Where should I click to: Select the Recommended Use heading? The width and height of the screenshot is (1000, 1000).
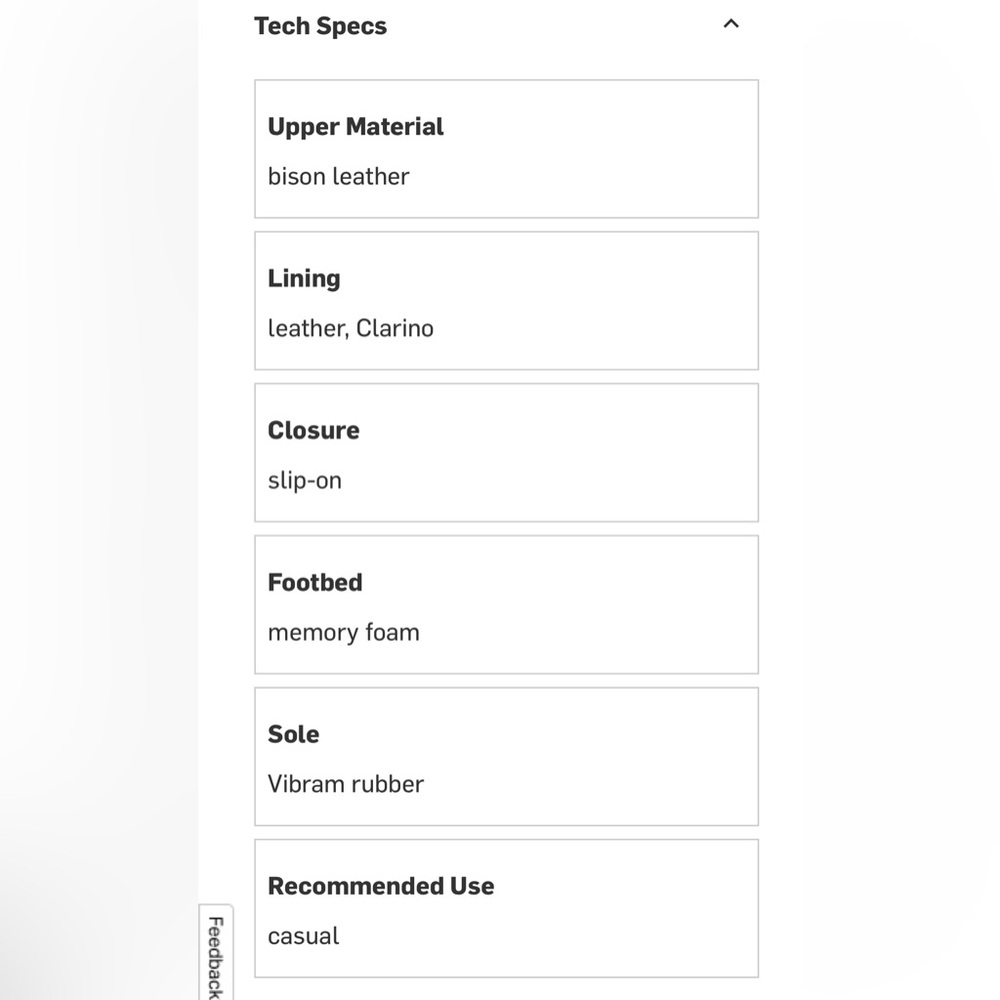pyautogui.click(x=381, y=886)
